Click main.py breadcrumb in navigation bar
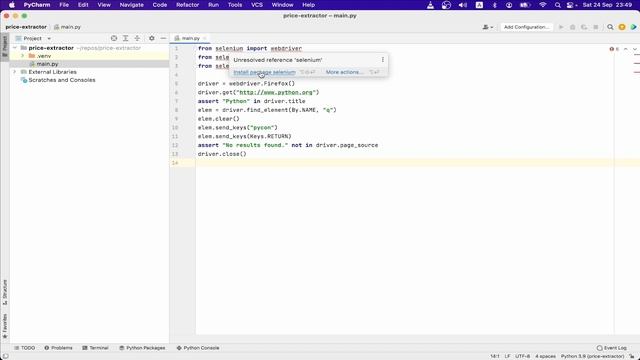The image size is (640, 360). [67, 27]
